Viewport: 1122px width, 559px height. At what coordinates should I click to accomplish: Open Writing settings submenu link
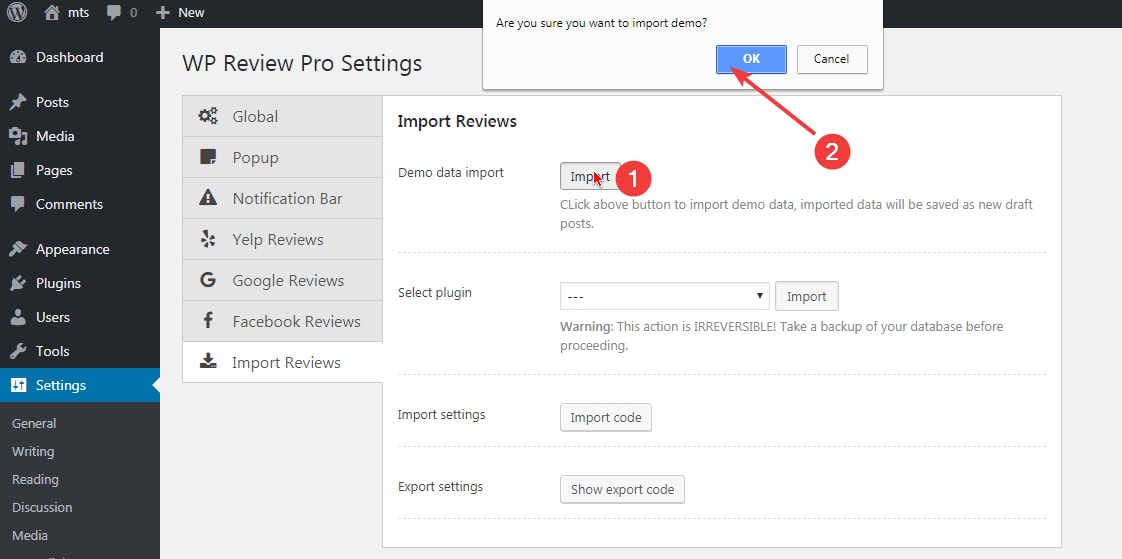(33, 452)
